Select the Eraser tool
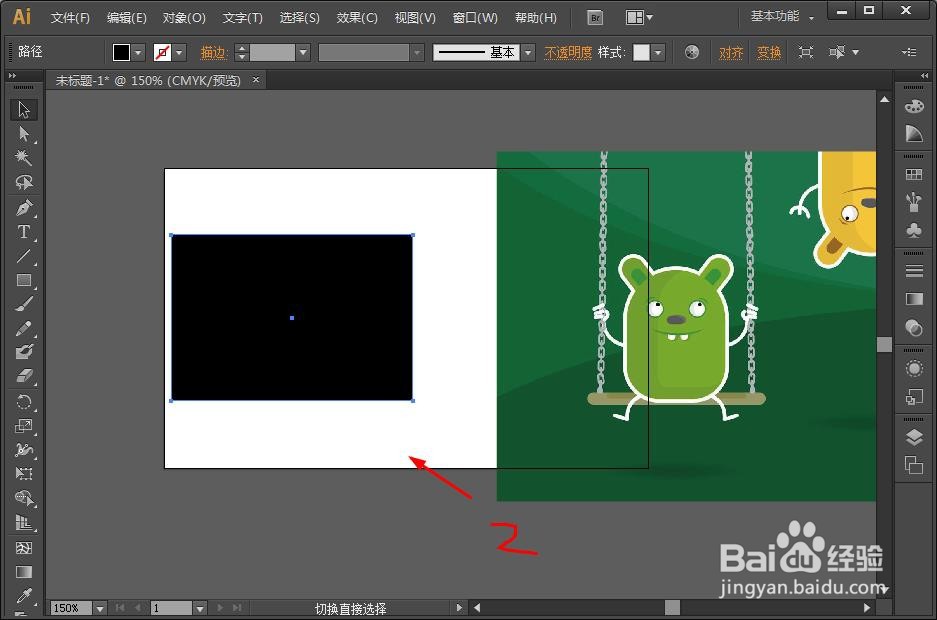This screenshot has height=620, width=937. (24, 376)
